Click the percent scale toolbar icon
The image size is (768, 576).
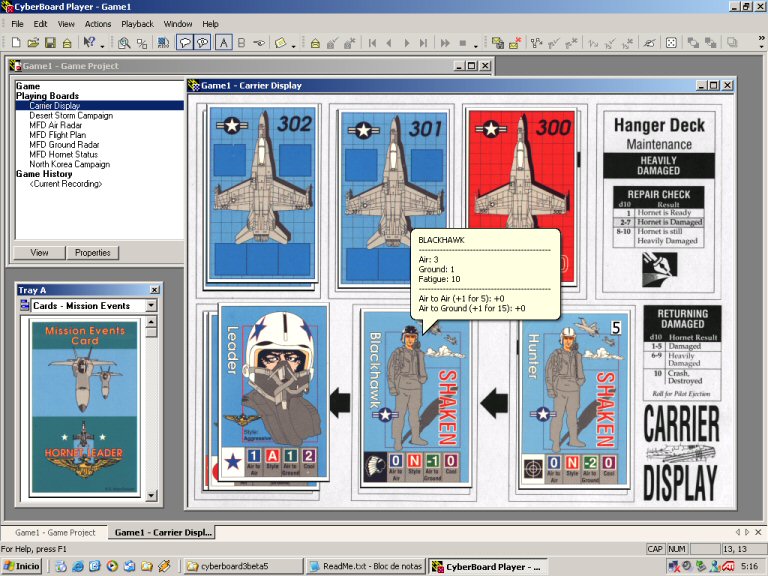click(x=142, y=43)
